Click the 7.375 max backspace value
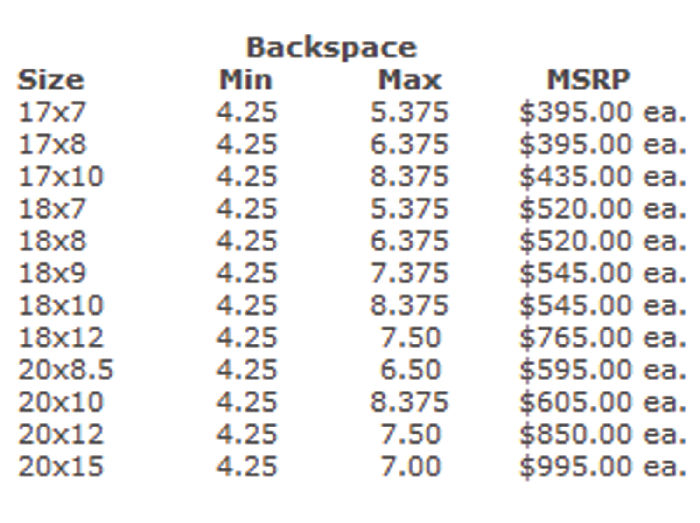This screenshot has height=523, width=700. point(409,273)
